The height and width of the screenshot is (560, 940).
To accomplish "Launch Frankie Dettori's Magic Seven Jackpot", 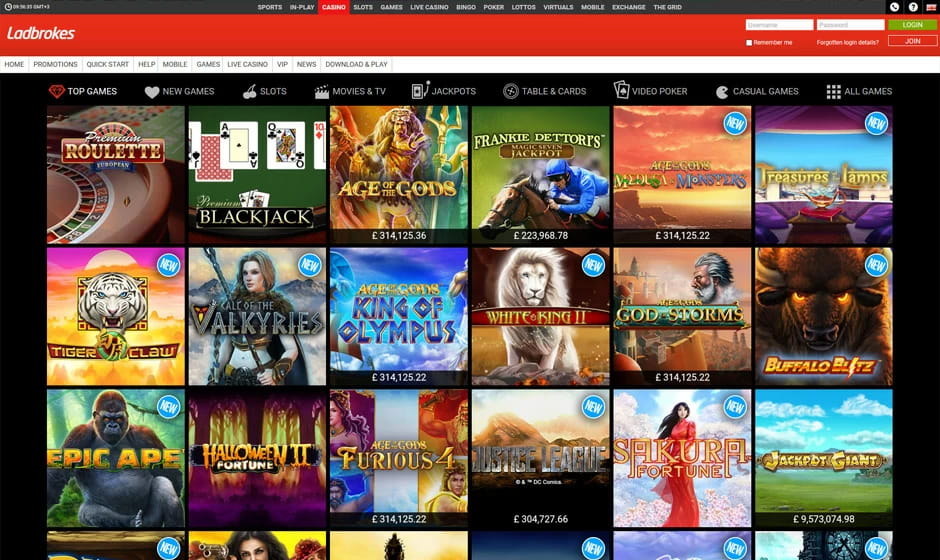I will (x=541, y=174).
